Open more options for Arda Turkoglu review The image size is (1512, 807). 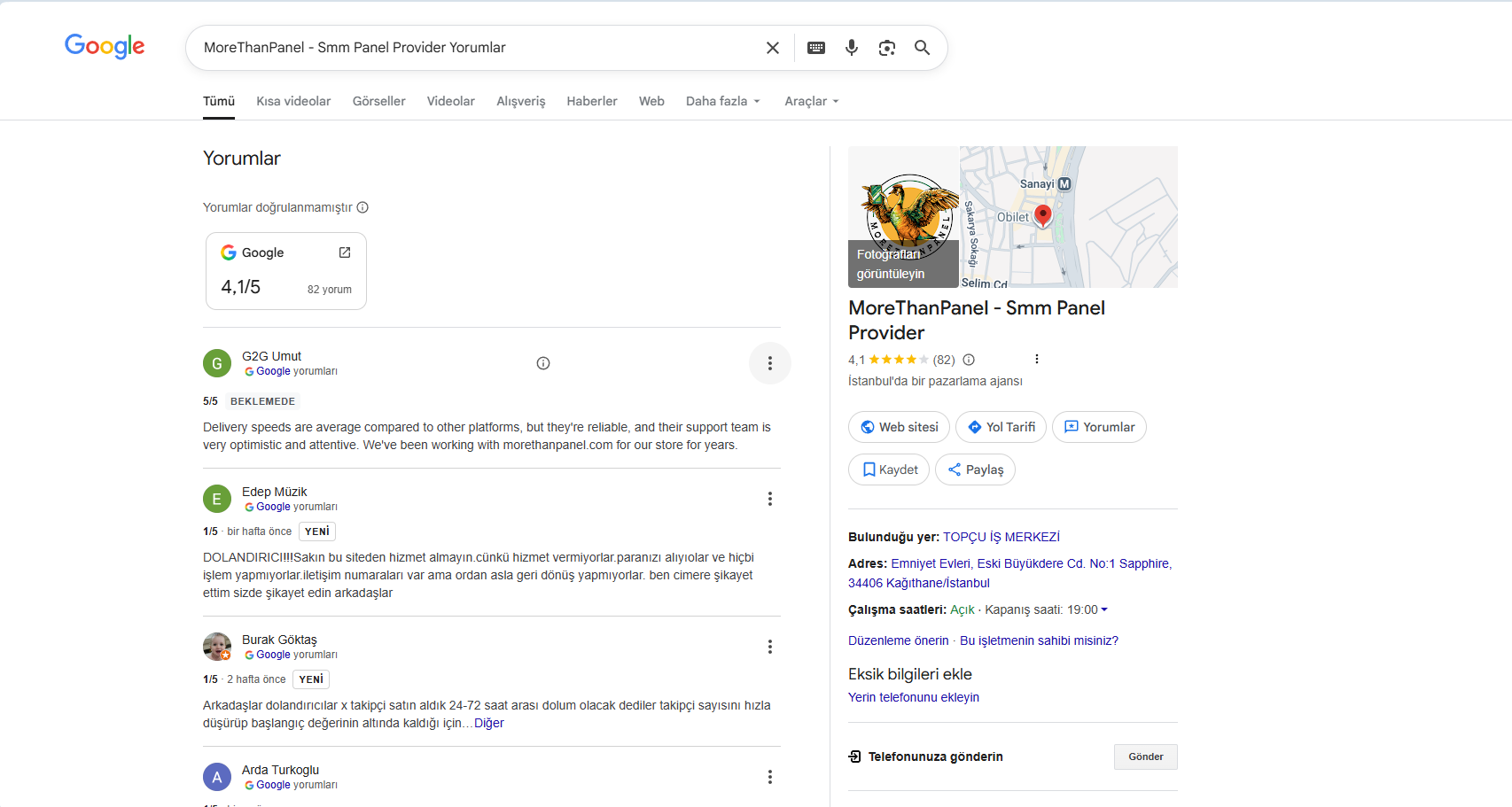(x=770, y=777)
